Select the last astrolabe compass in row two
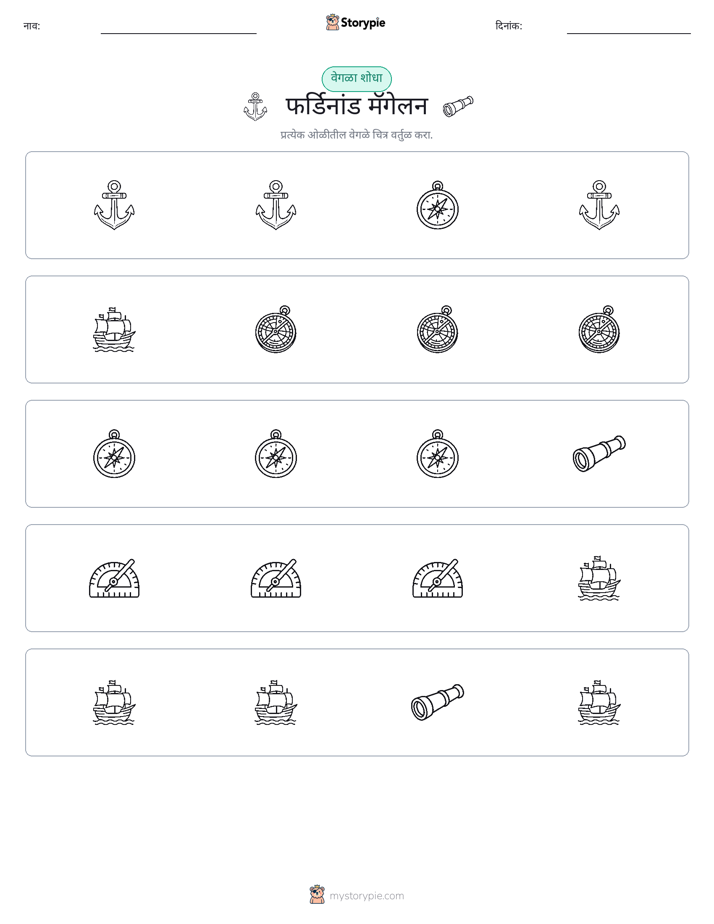The height and width of the screenshot is (924, 714). pos(599,329)
